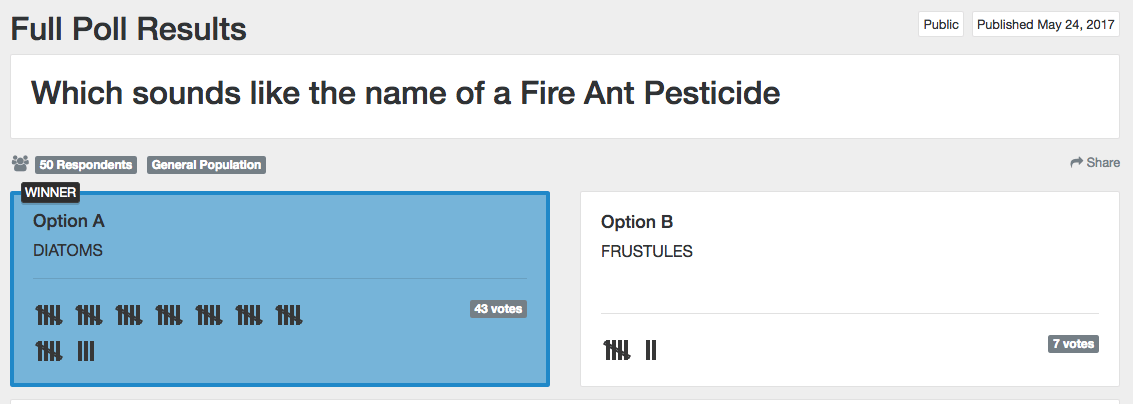Click the 43 votes badge
1133x404 pixels.
(x=498, y=309)
